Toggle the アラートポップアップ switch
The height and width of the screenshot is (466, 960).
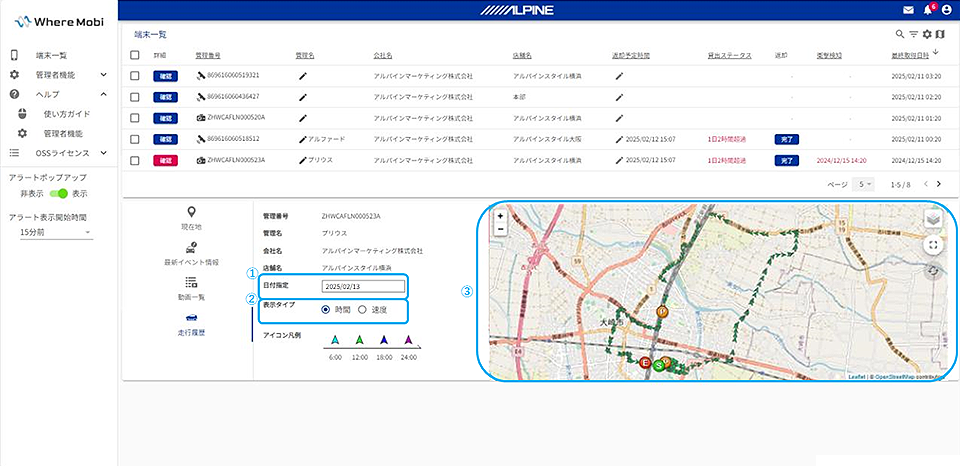pyautogui.click(x=59, y=194)
